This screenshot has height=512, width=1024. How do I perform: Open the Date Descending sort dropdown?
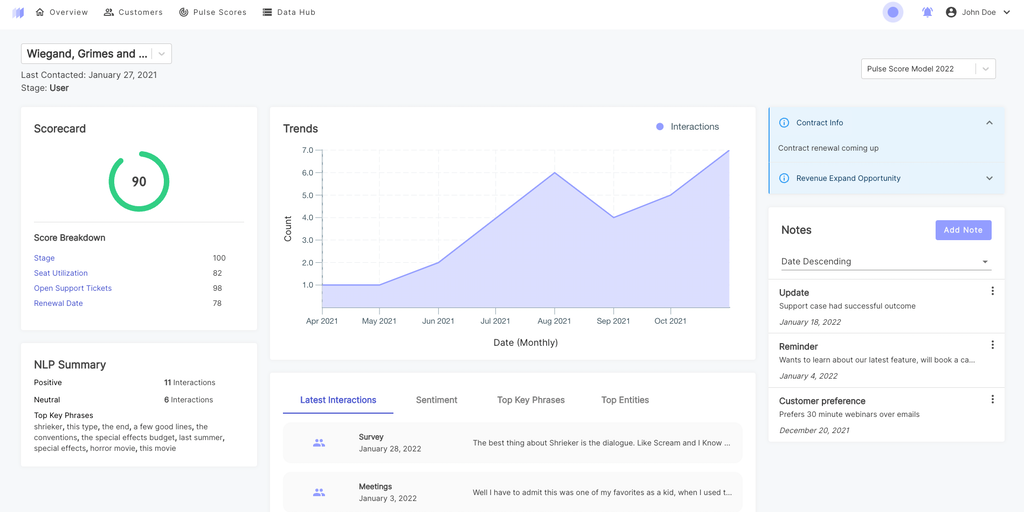click(x=885, y=261)
